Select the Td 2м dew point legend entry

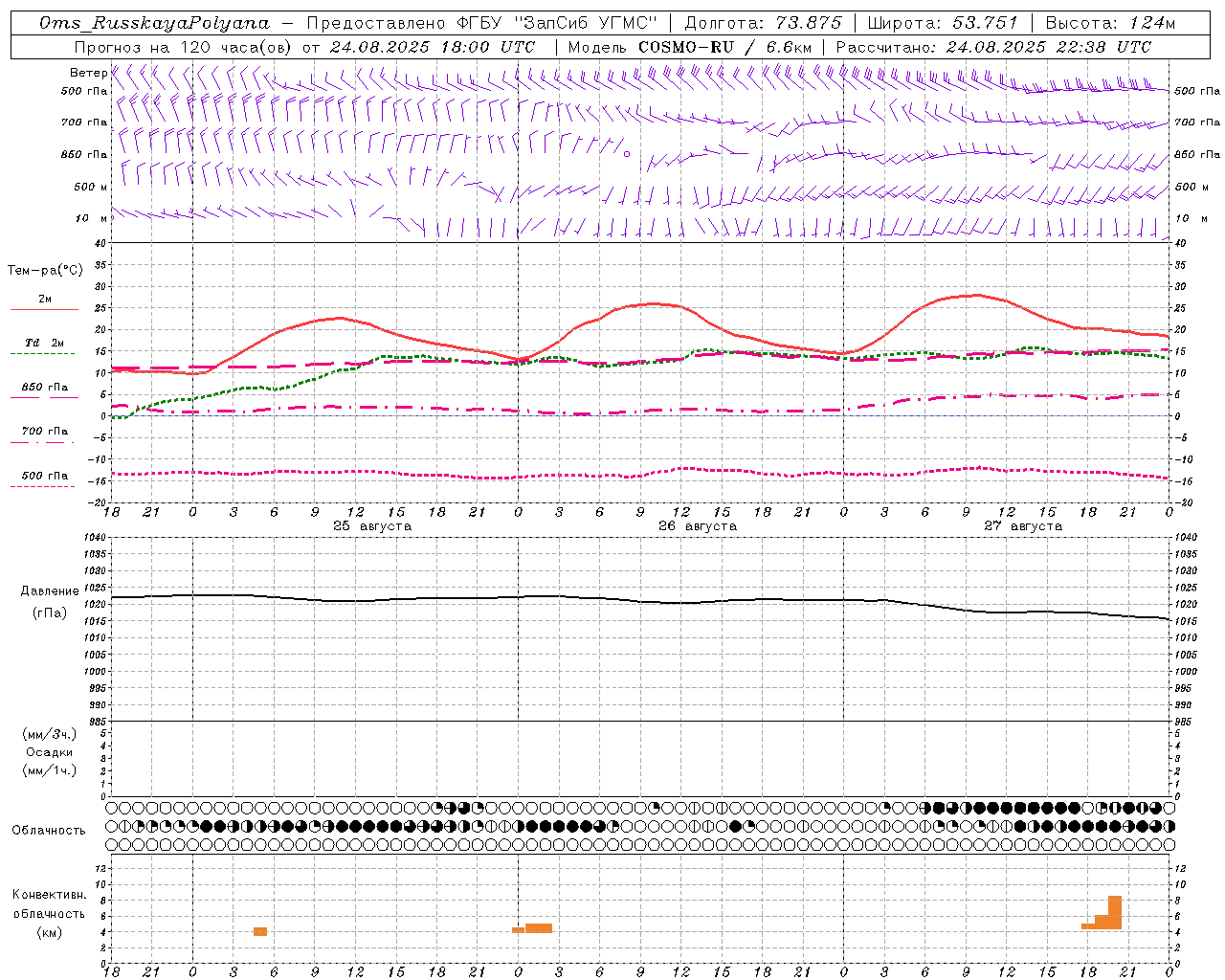[44, 346]
